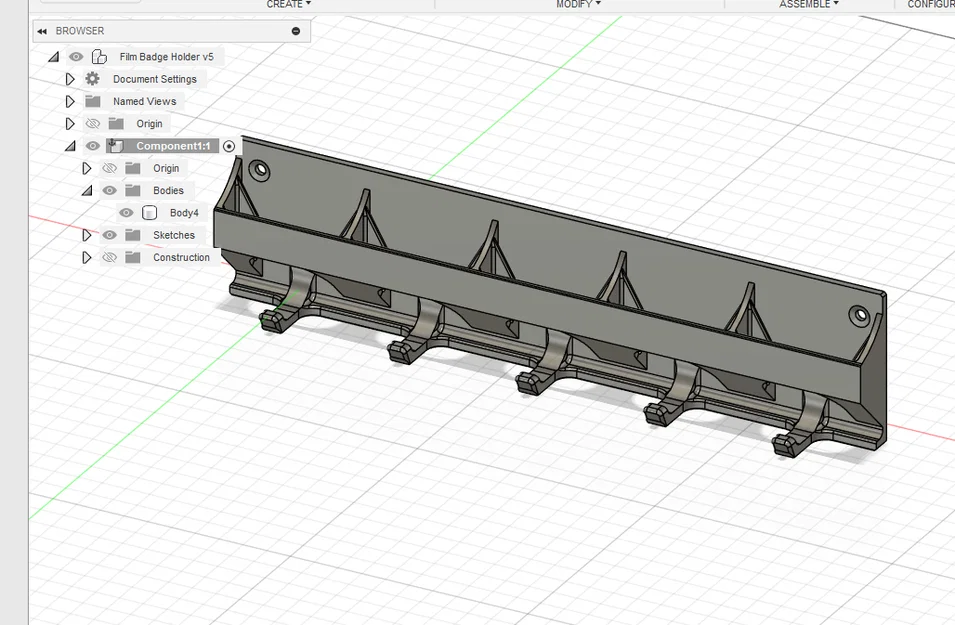Select the Construction label
Viewport: 955px width, 625px height.
point(181,258)
